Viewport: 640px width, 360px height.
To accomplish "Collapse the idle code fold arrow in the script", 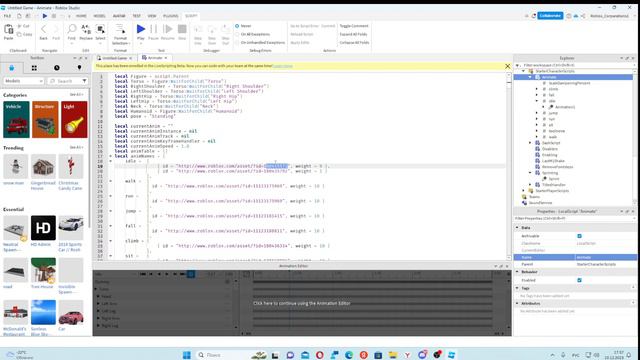I will (x=111, y=161).
